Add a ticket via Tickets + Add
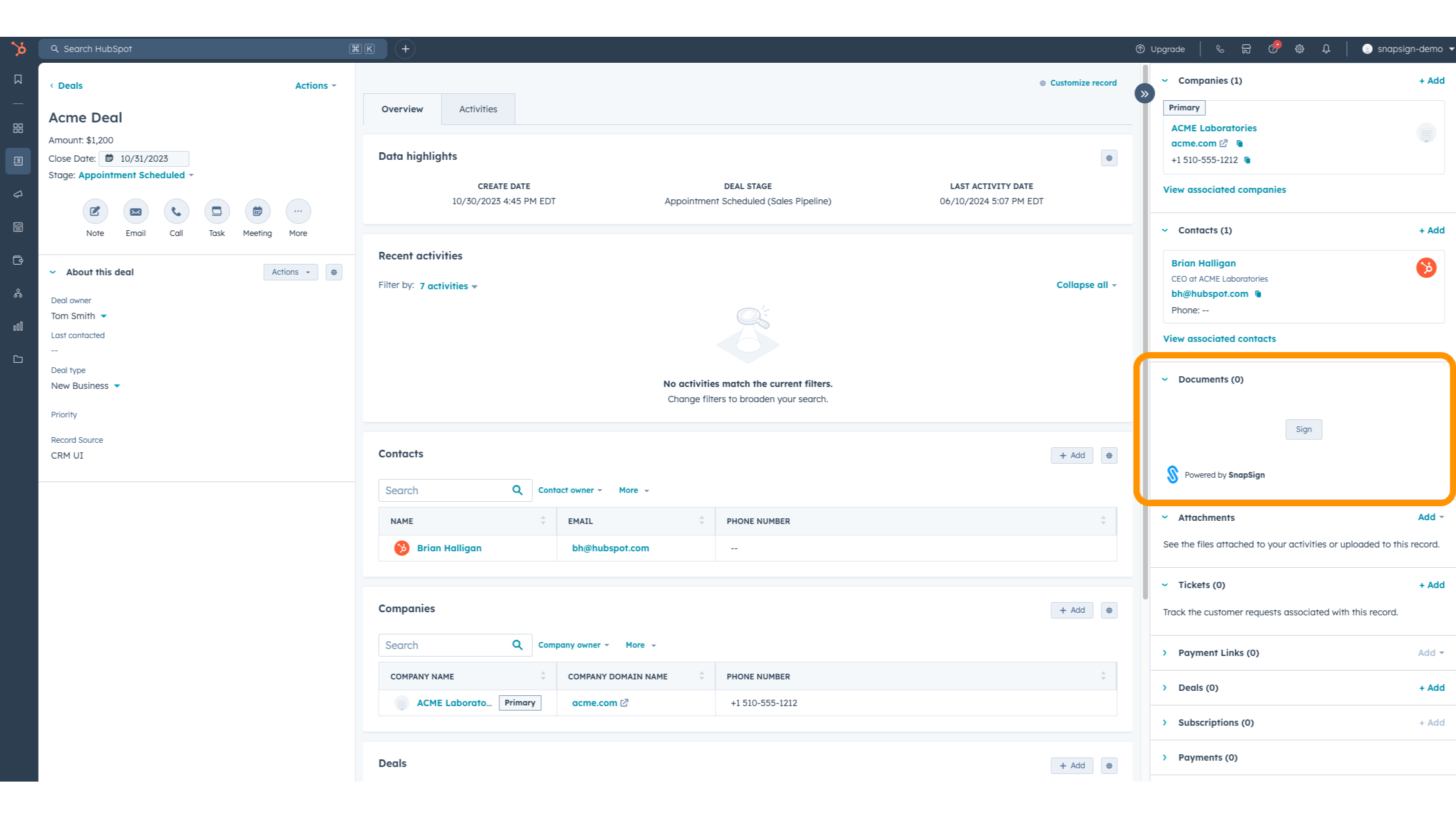This screenshot has height=819, width=1456. 1431,585
